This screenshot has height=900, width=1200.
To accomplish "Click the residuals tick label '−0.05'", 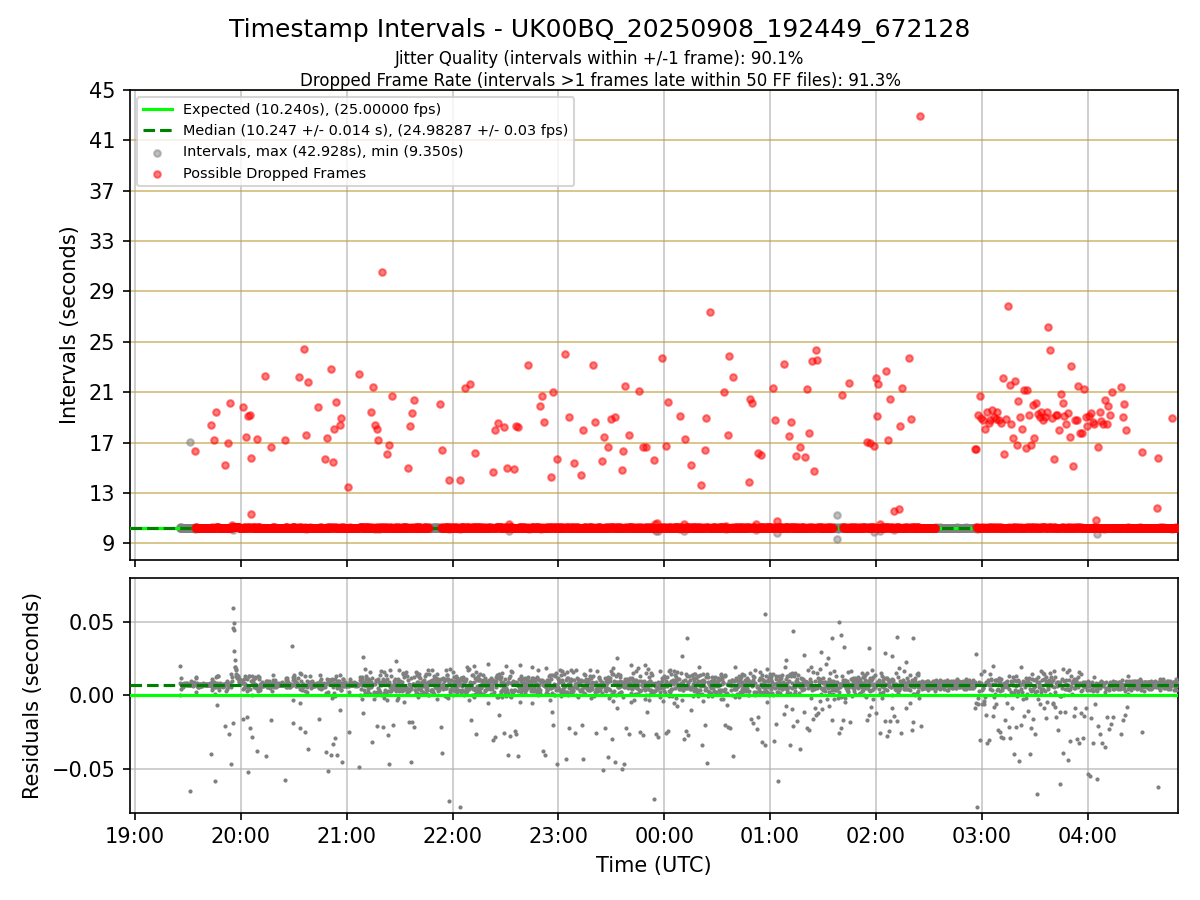I will point(83,769).
